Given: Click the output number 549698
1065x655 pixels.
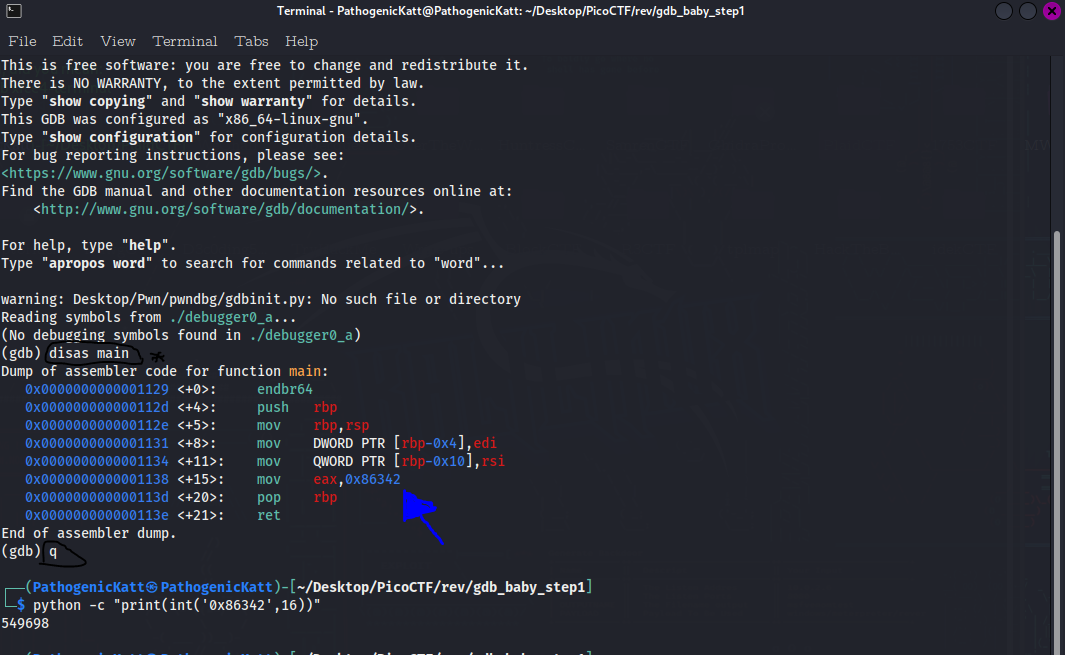Looking at the screenshot, I should coord(25,623).
